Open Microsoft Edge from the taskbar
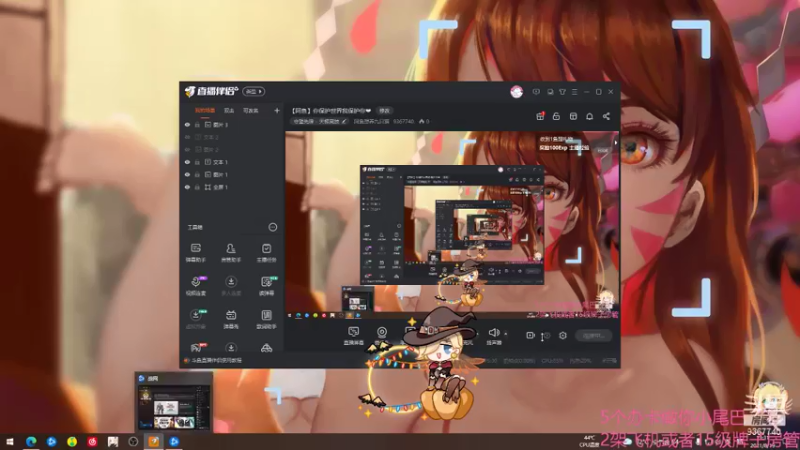The image size is (800, 450). pyautogui.click(x=31, y=441)
